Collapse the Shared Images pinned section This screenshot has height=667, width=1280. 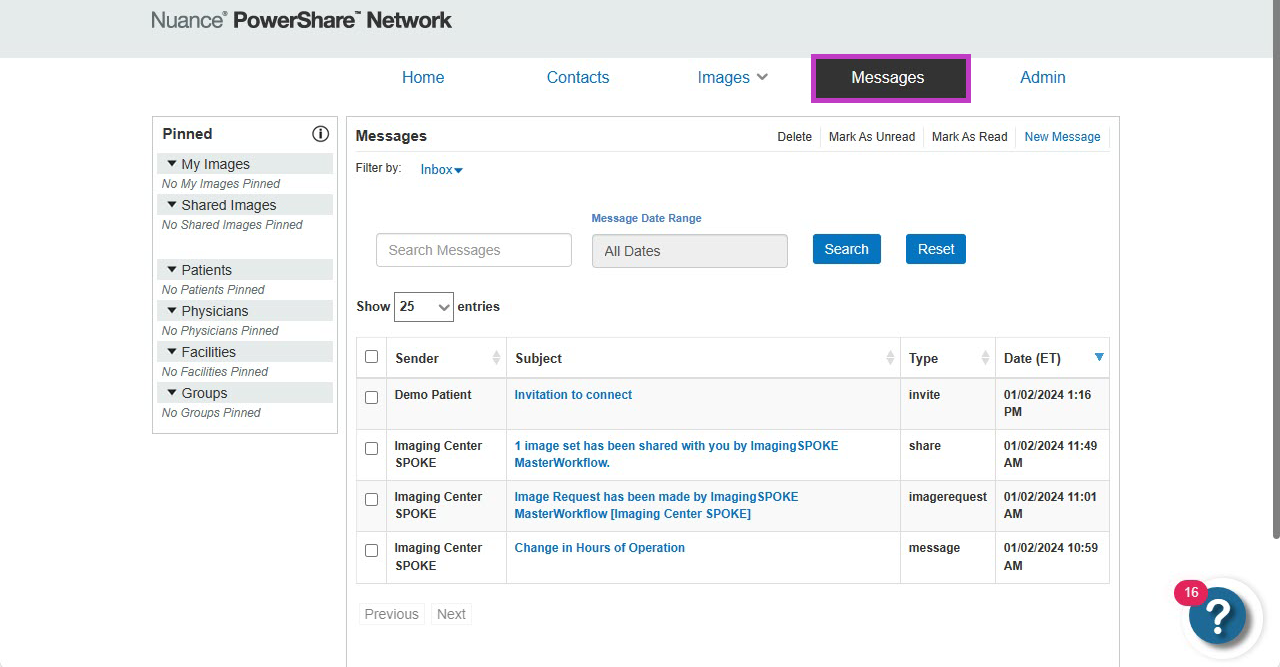point(245,205)
